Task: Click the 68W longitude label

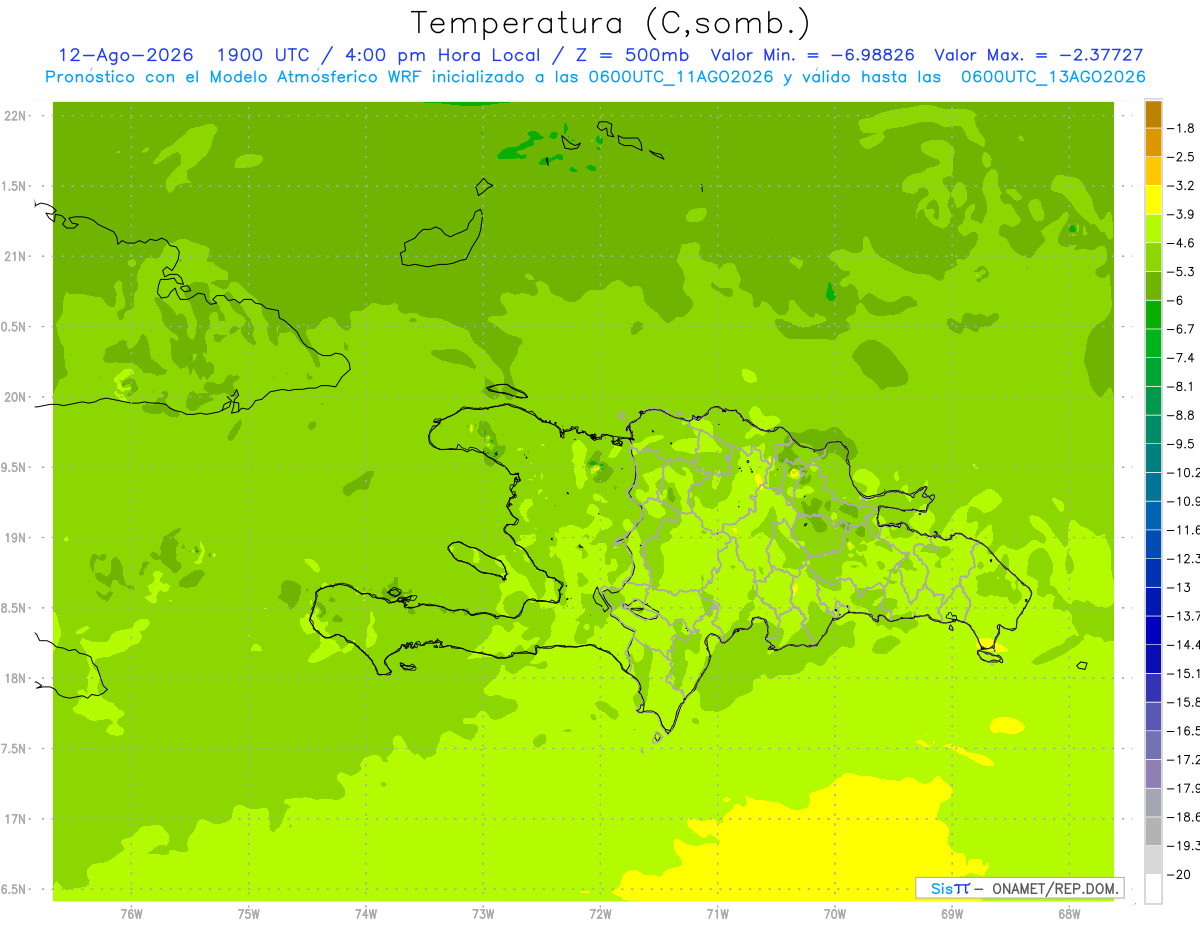Action: pos(1069,914)
